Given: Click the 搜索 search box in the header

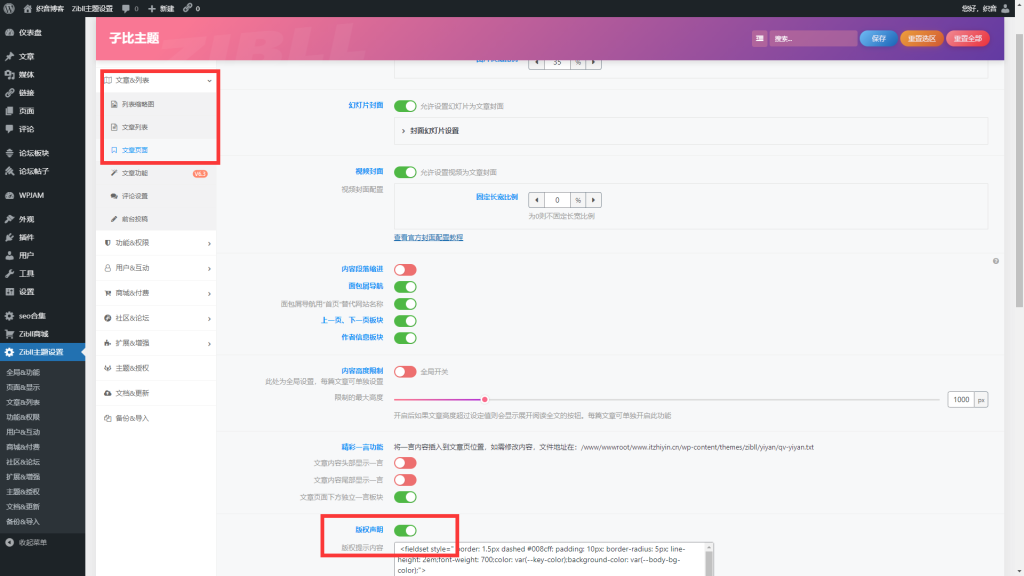Looking at the screenshot, I should [x=813, y=39].
